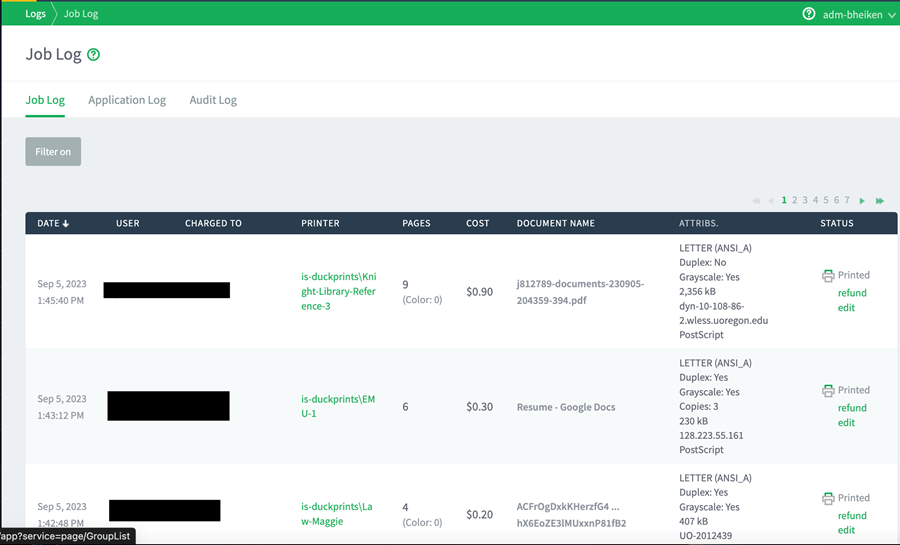Click the printer icon in the $0.90 row
The image size is (900, 545).
(x=828, y=276)
